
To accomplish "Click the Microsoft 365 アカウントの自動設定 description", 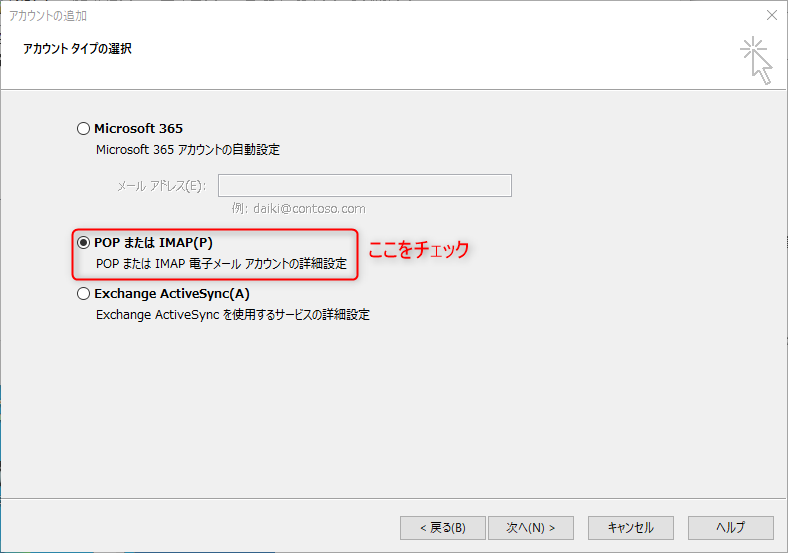I will pos(188,150).
